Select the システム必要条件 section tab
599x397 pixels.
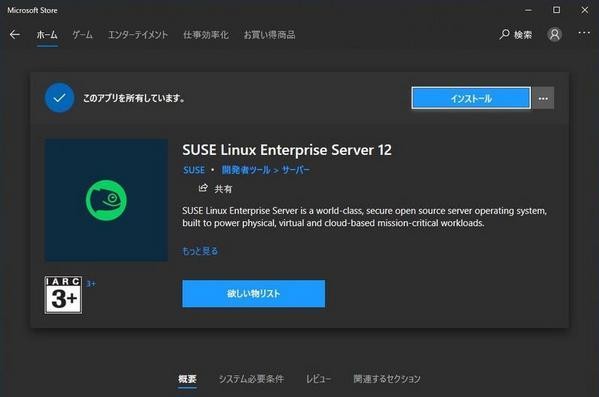tap(251, 379)
